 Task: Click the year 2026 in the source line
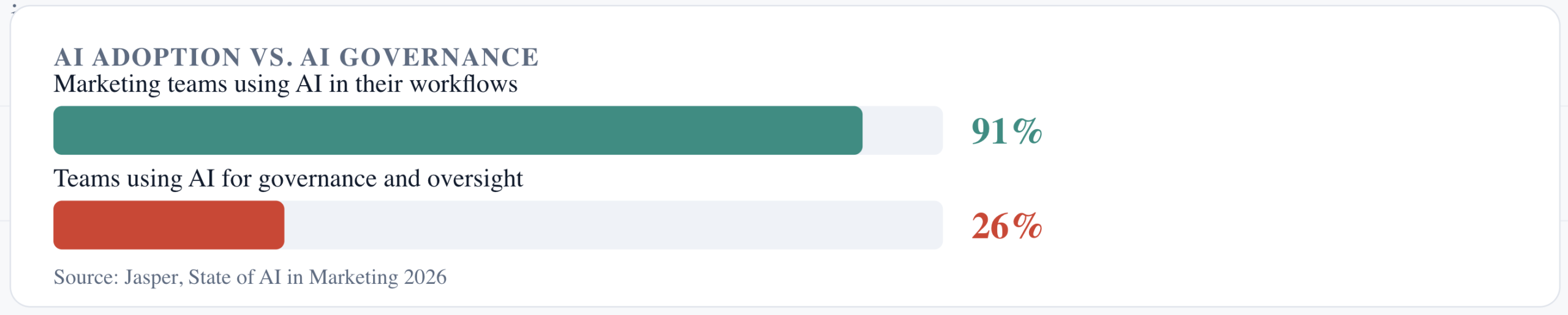[426, 277]
